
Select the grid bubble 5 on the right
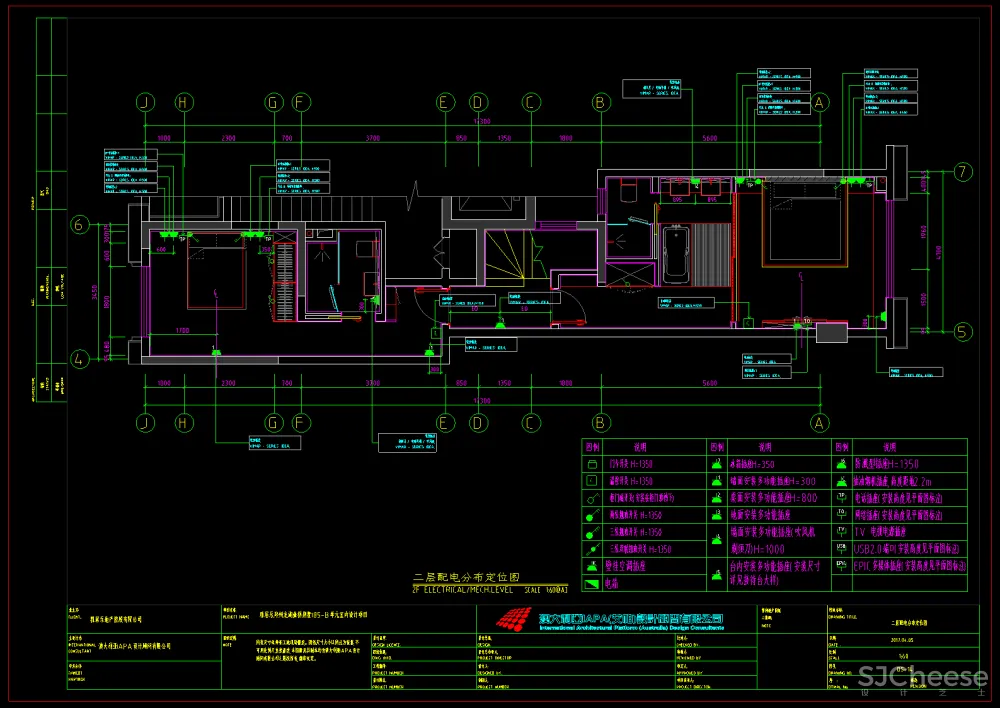click(x=962, y=331)
